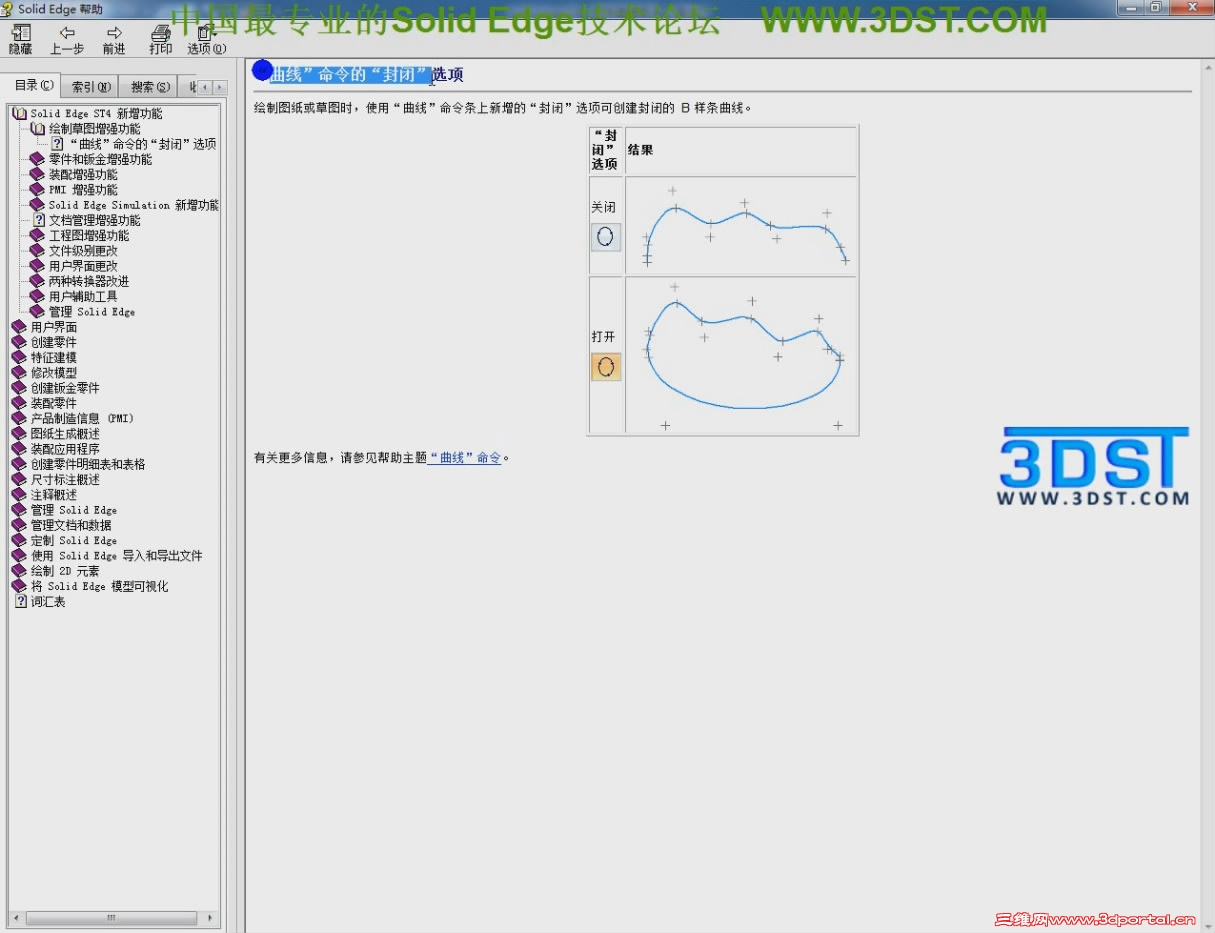The width and height of the screenshot is (1215, 933).
Task: Select 装配零件 in the contents tree
Action: 54,403
